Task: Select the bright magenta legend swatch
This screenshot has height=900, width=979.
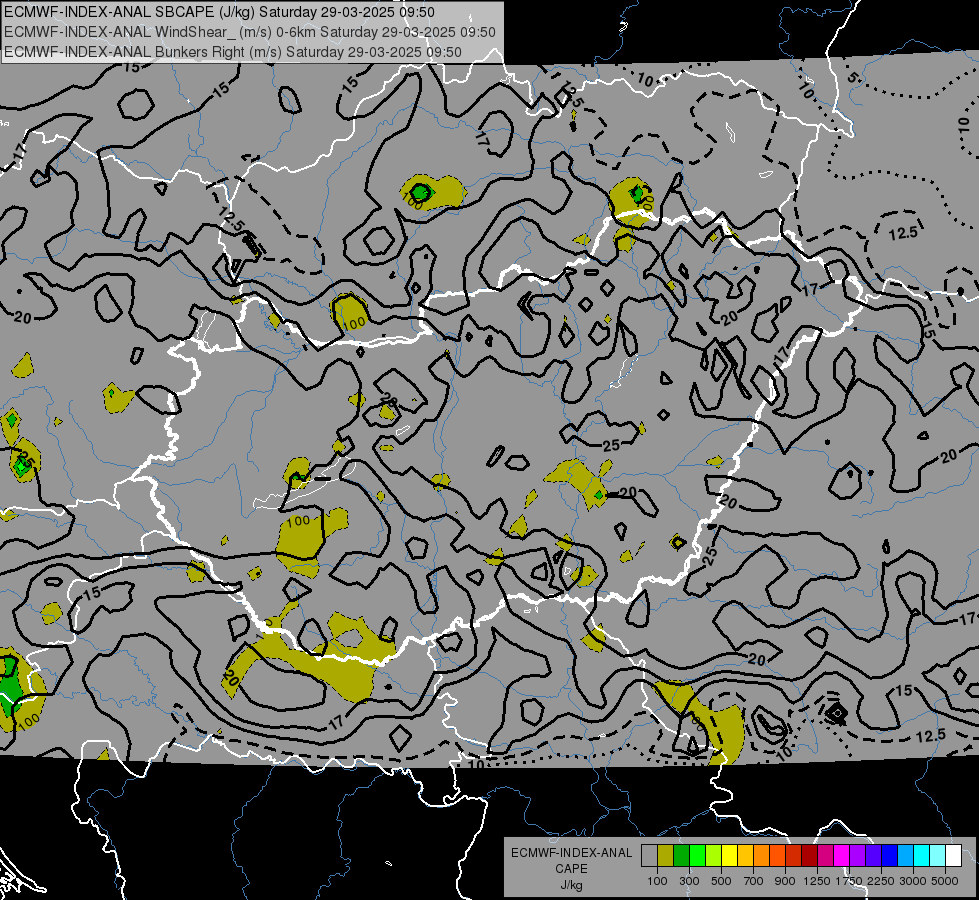Action: click(x=842, y=856)
